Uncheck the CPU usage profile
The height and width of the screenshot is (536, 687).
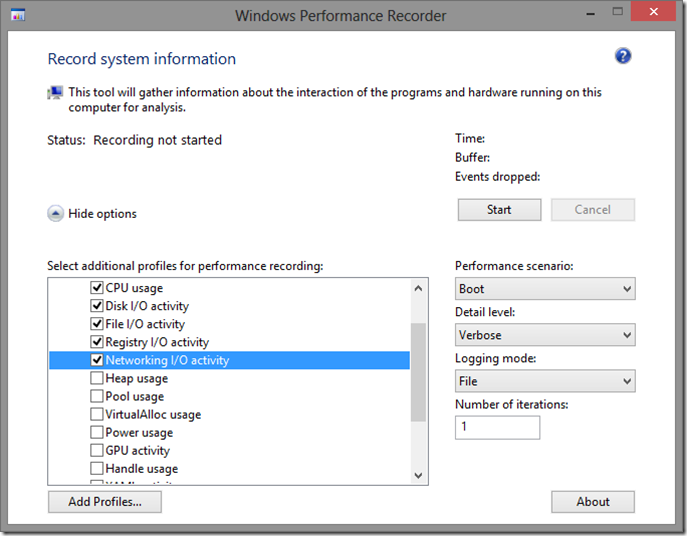click(96, 288)
